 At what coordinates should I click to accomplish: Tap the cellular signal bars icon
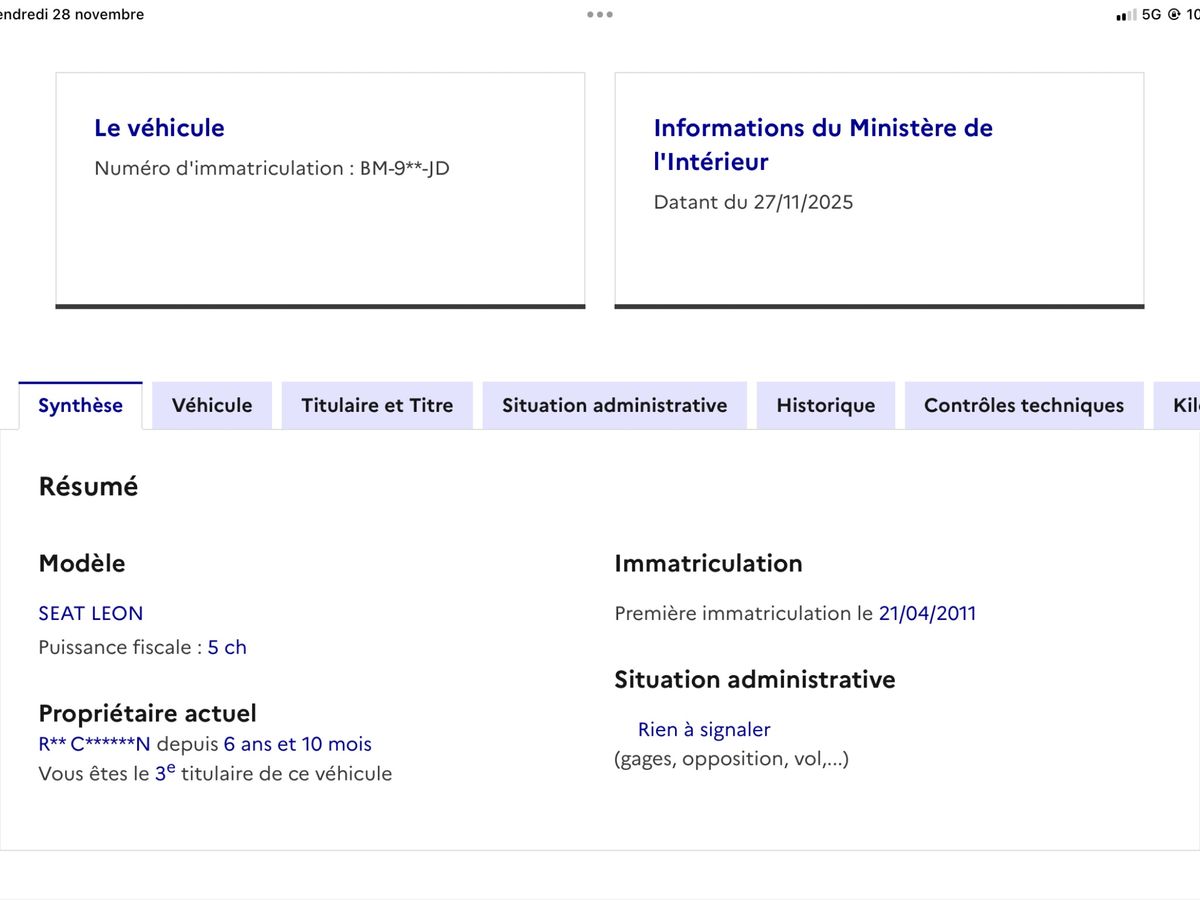click(1126, 15)
